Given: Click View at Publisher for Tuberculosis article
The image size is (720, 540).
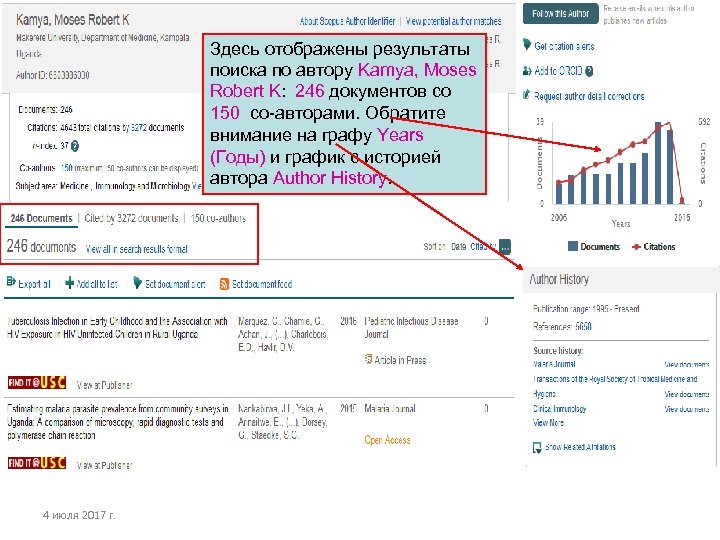Looking at the screenshot, I should [x=104, y=385].
